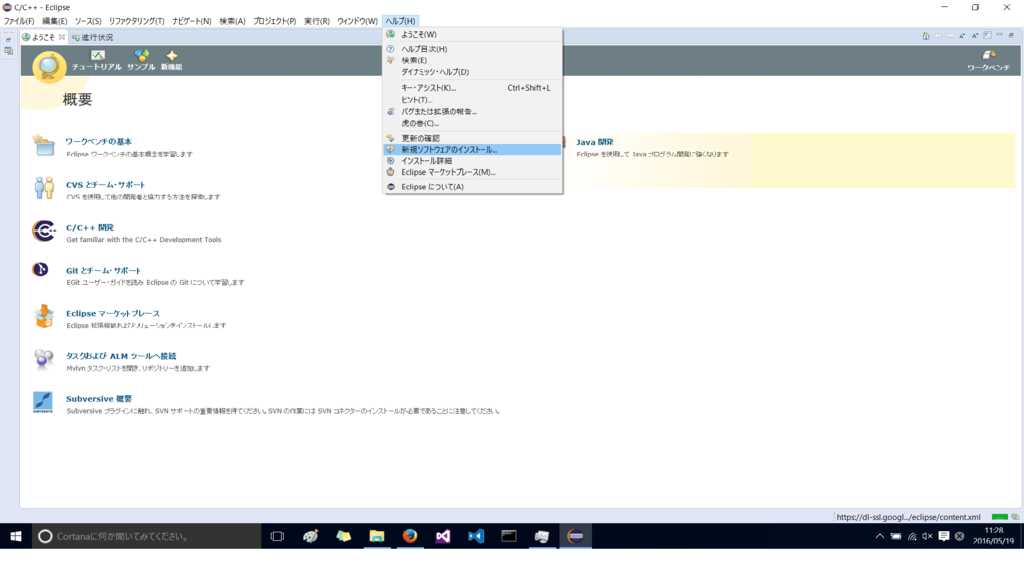
Task: Click the overview globe icon
Action: [x=49, y=66]
